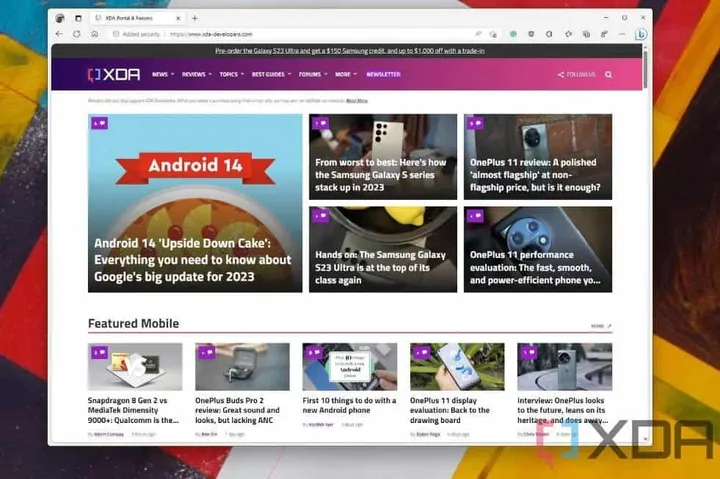Click author name Dylan Raga
Image resolution: width=720 pixels, height=479 pixels.
click(428, 434)
